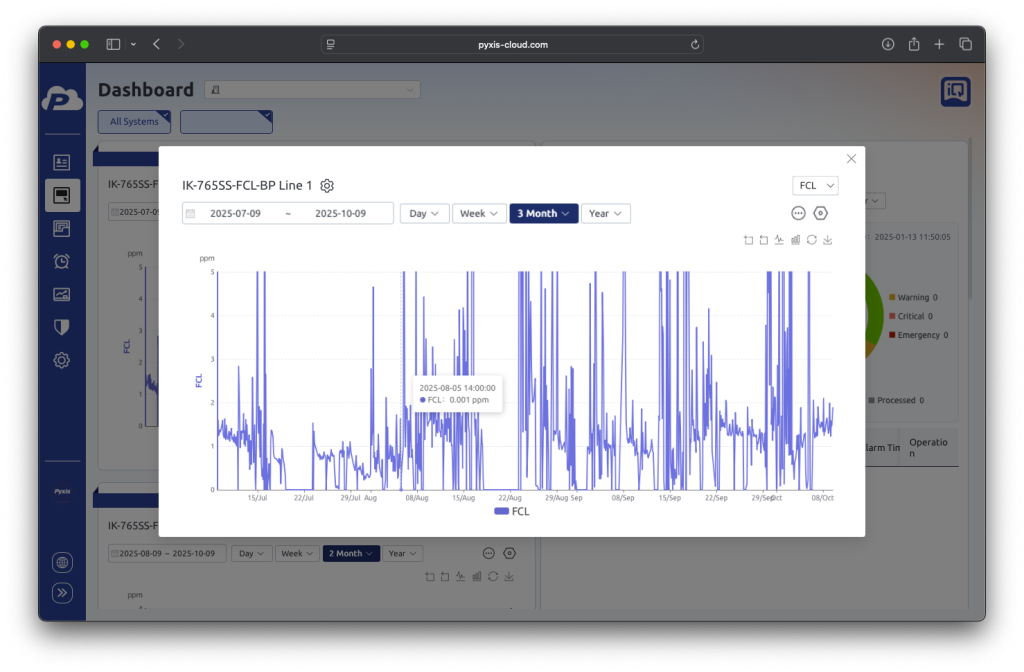Select the Week range option in popup
Screen dimensions: 1024x672
tap(479, 213)
